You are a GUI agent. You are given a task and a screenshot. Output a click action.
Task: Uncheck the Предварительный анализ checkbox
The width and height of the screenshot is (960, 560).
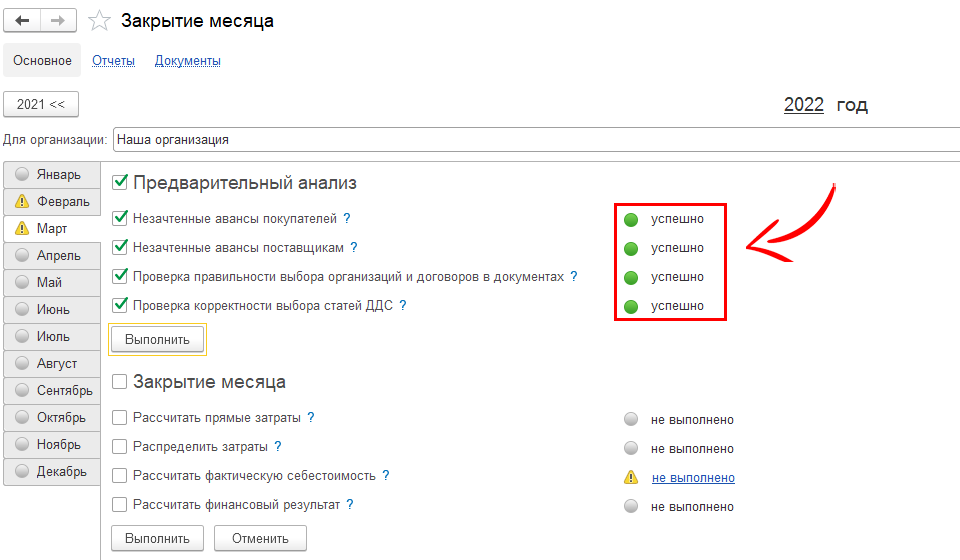point(121,182)
